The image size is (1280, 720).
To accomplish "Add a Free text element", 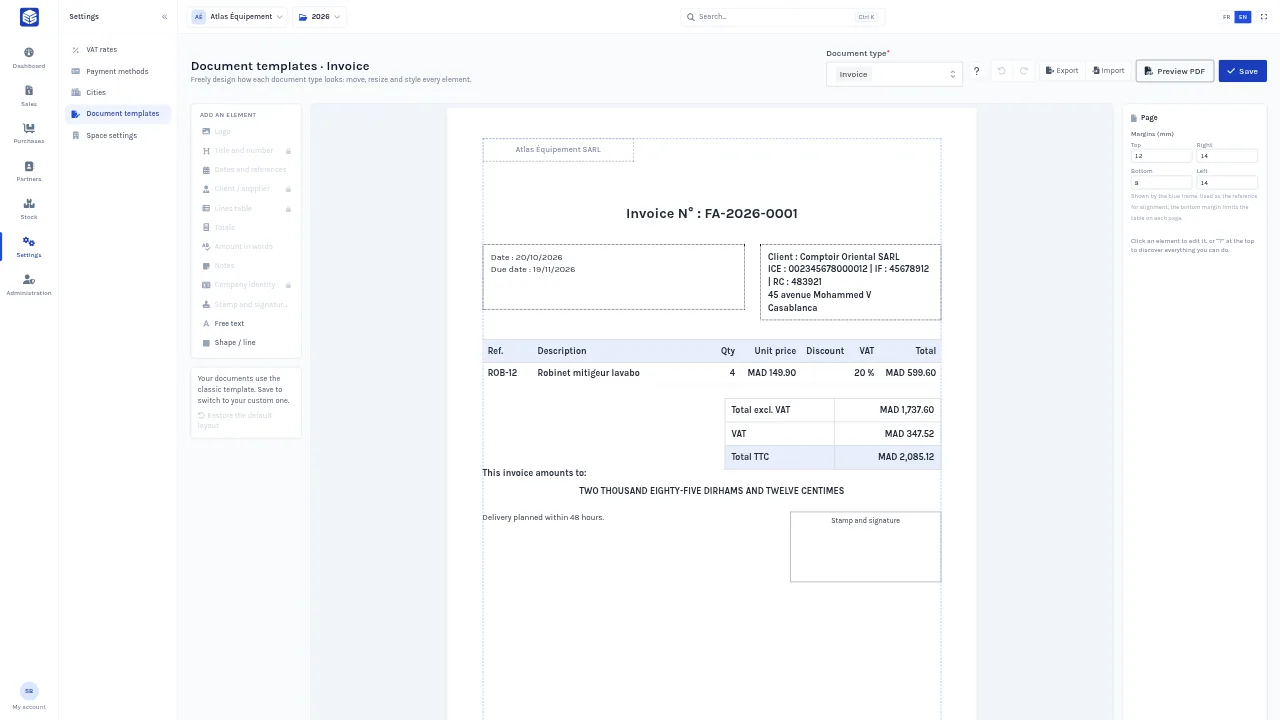I will click(x=245, y=323).
